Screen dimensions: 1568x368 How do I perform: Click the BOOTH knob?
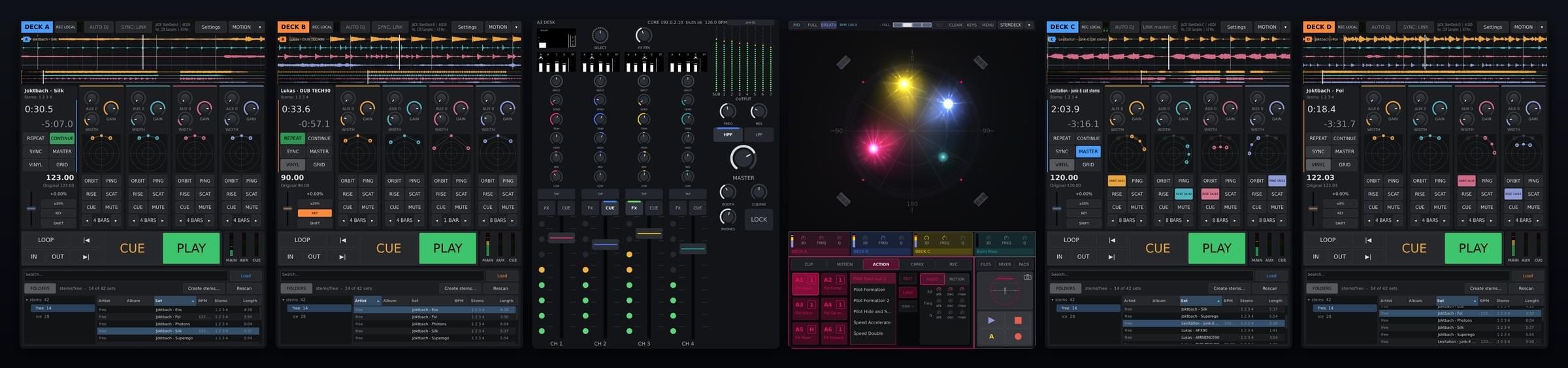click(x=727, y=192)
